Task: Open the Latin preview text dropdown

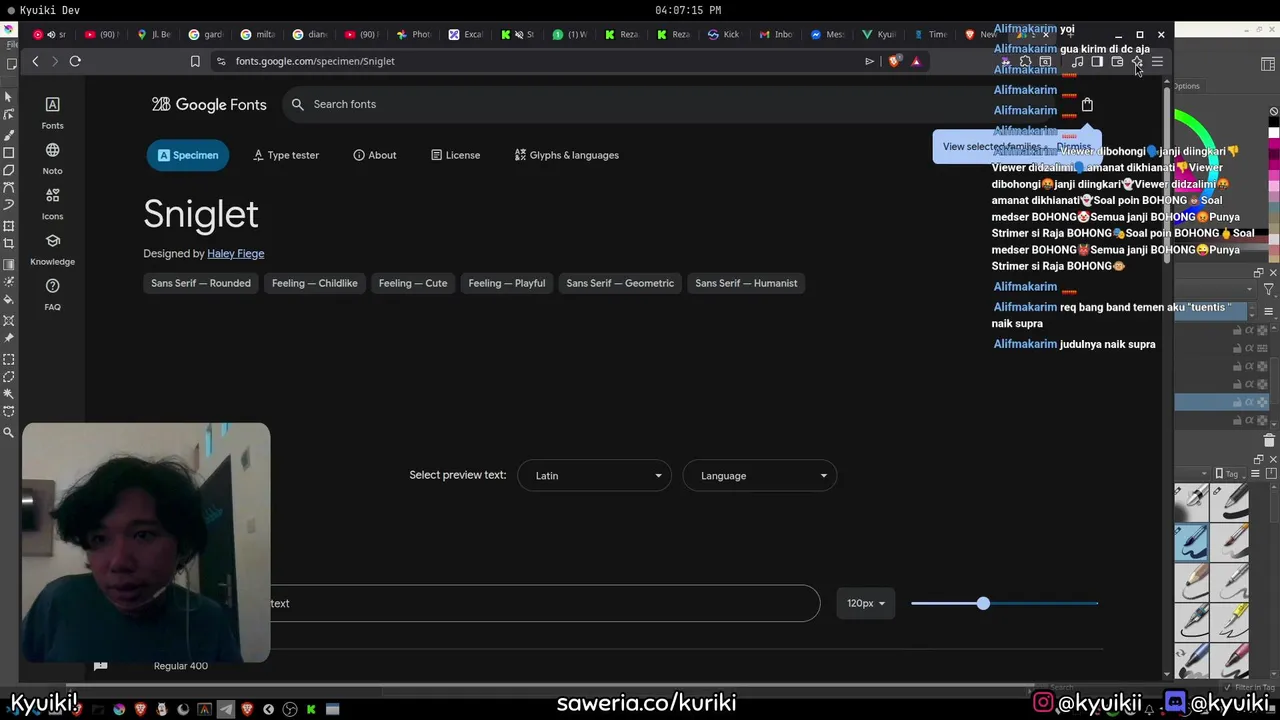Action: click(x=595, y=476)
